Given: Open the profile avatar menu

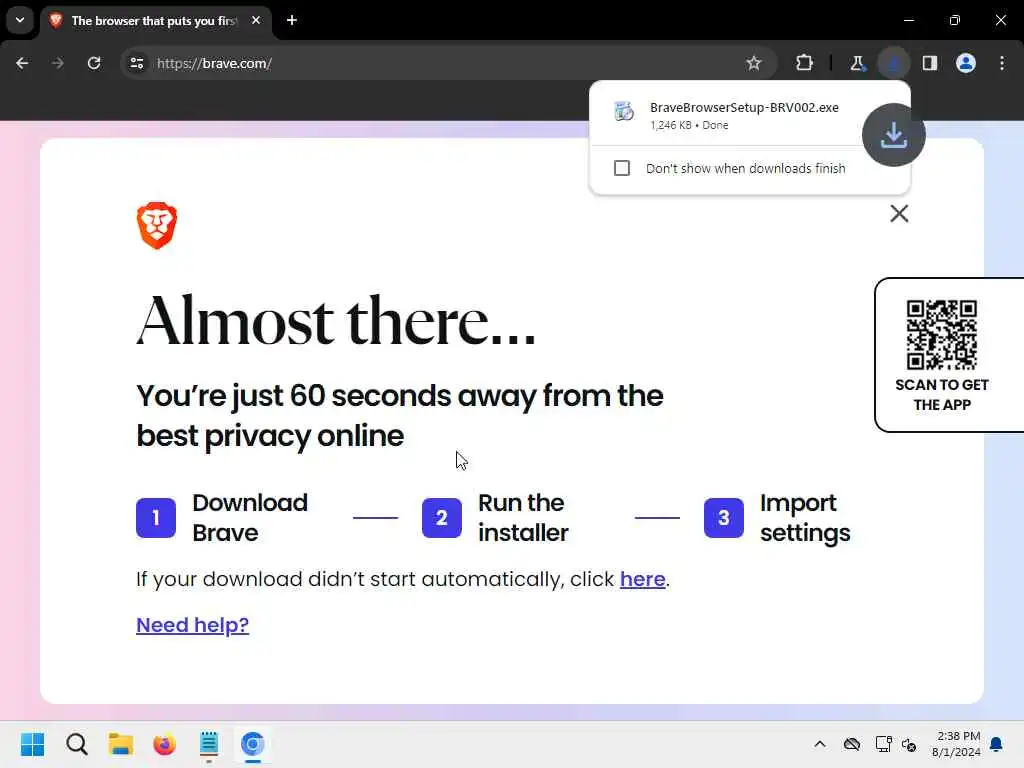Looking at the screenshot, I should click(x=966, y=63).
